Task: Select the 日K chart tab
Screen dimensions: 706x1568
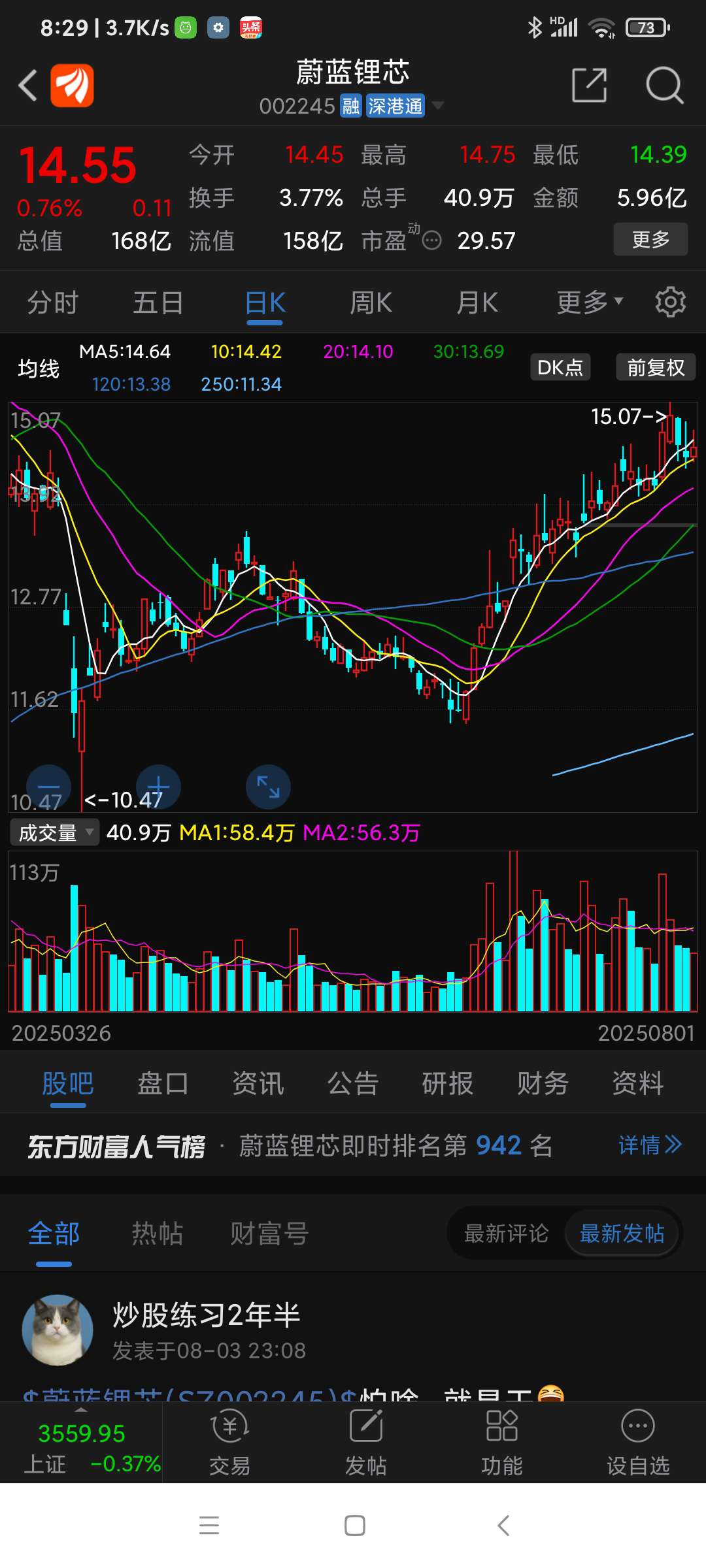Action: coord(265,302)
